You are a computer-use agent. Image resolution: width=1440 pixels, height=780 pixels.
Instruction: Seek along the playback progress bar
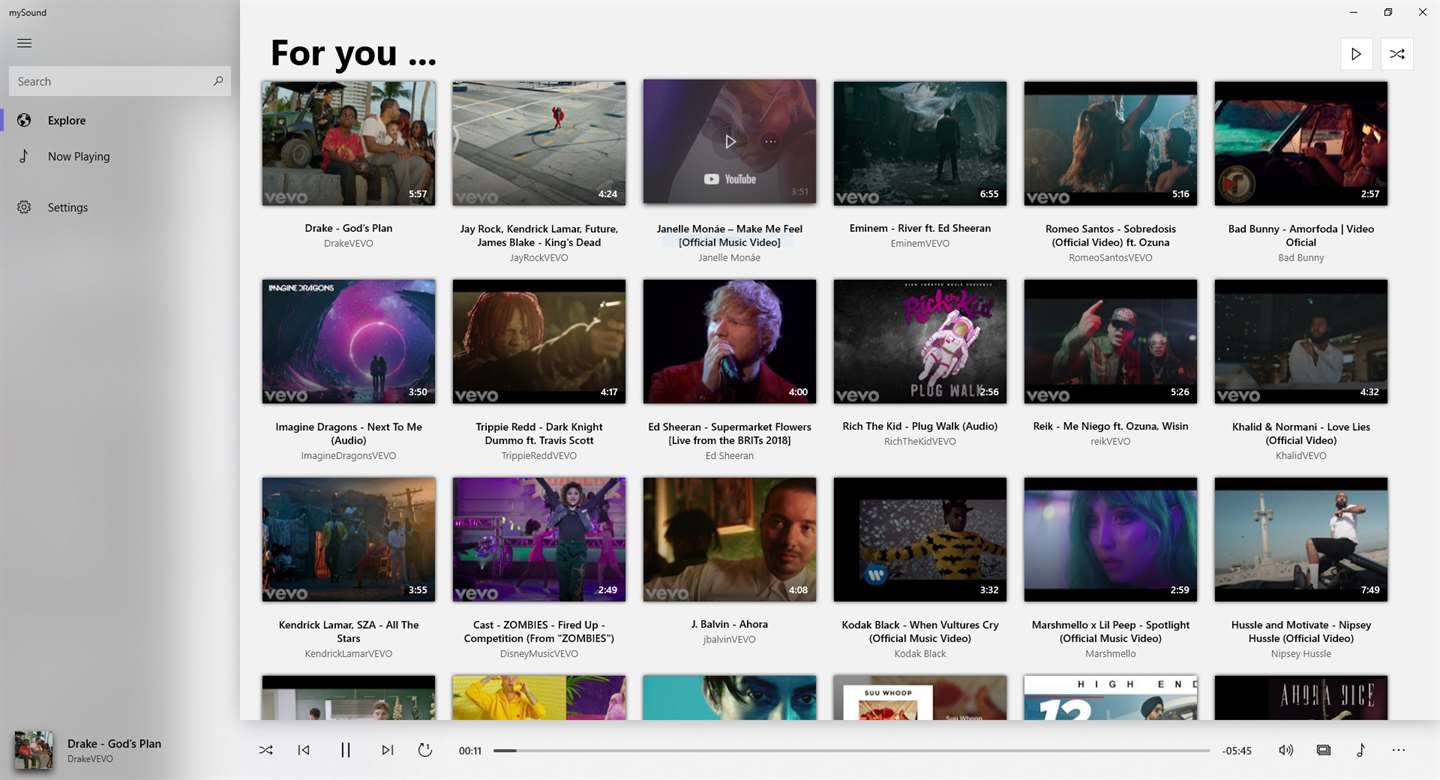[x=851, y=750]
